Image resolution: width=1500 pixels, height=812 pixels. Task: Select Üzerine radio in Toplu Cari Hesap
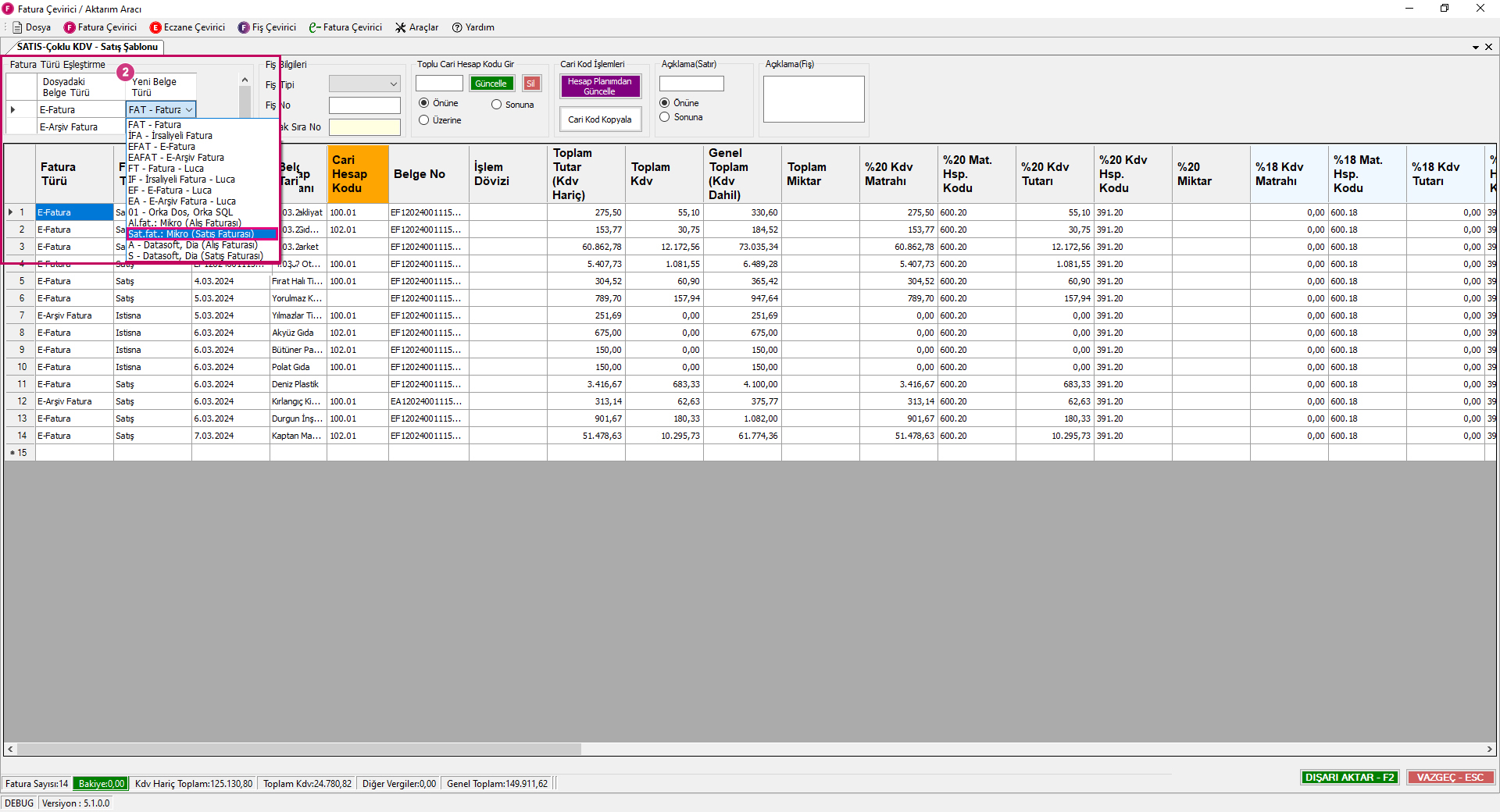(424, 120)
